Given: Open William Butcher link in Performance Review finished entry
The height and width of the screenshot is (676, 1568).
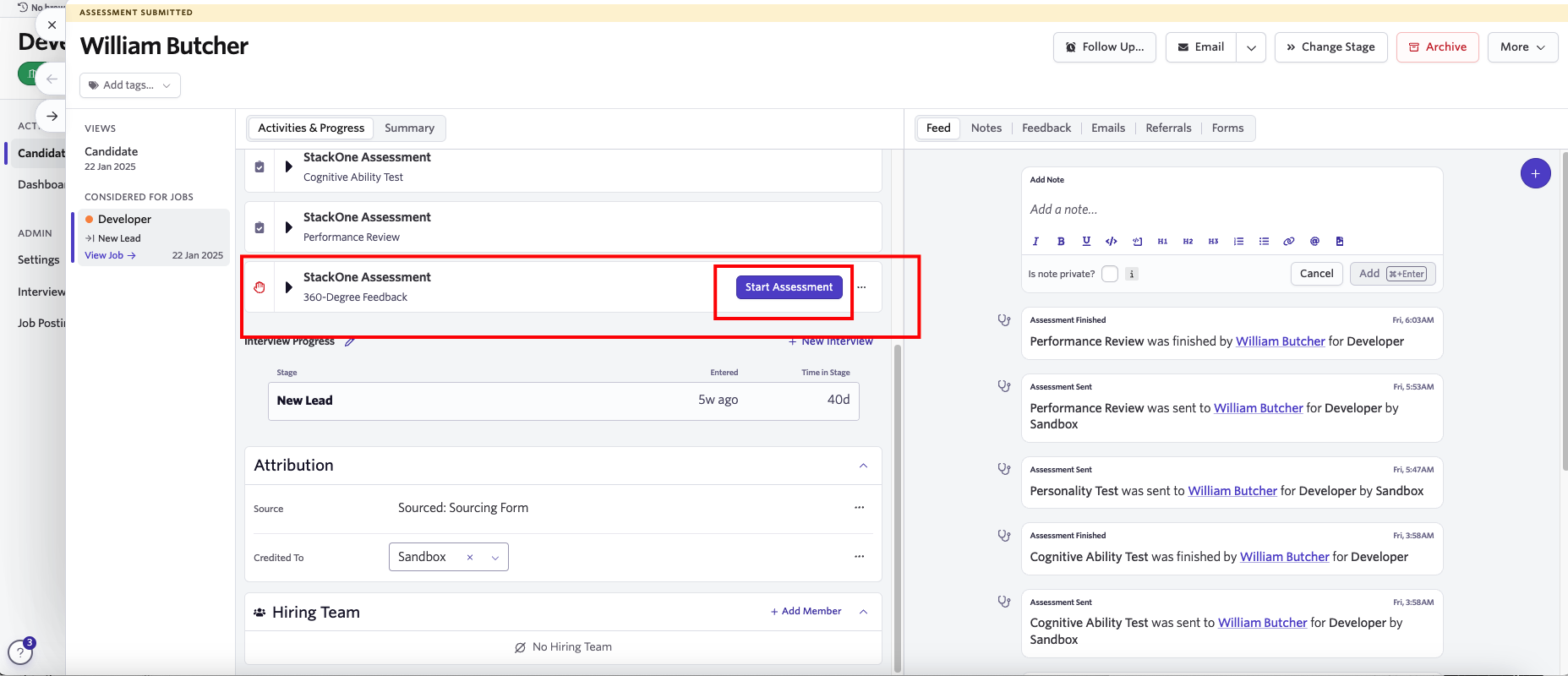Looking at the screenshot, I should pyautogui.click(x=1280, y=341).
